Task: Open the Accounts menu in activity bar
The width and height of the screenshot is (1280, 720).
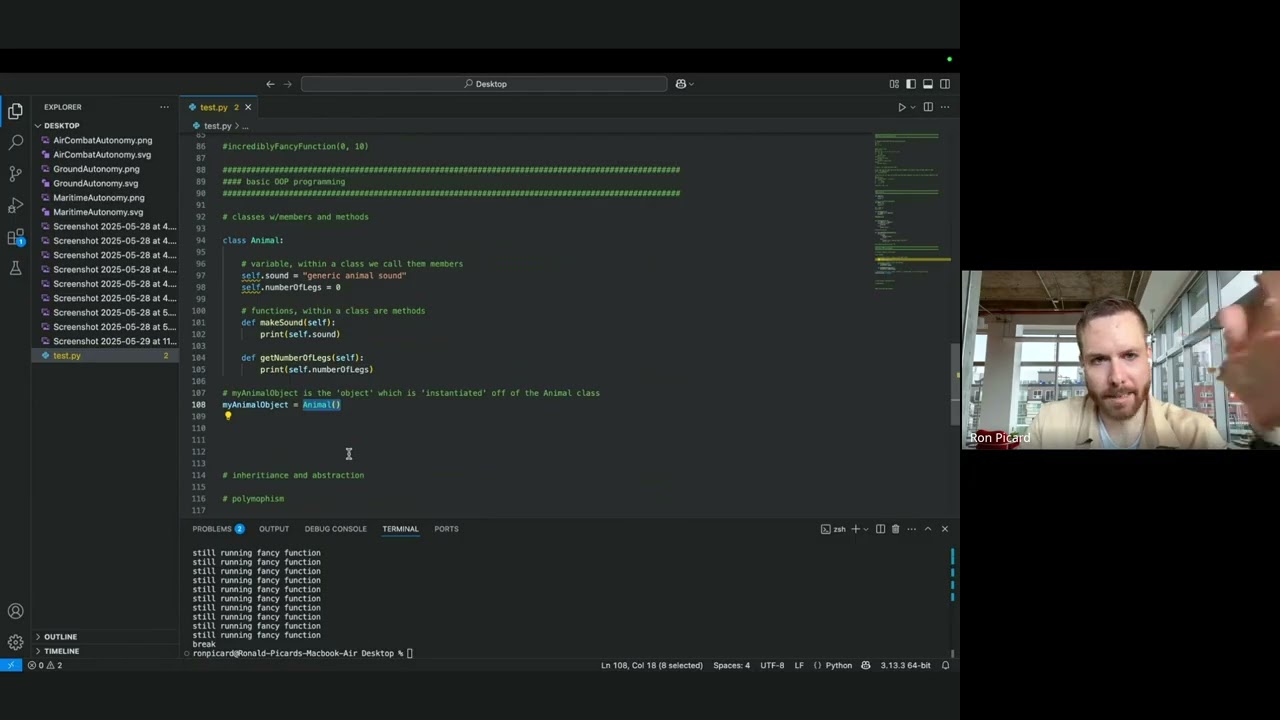Action: point(15,611)
